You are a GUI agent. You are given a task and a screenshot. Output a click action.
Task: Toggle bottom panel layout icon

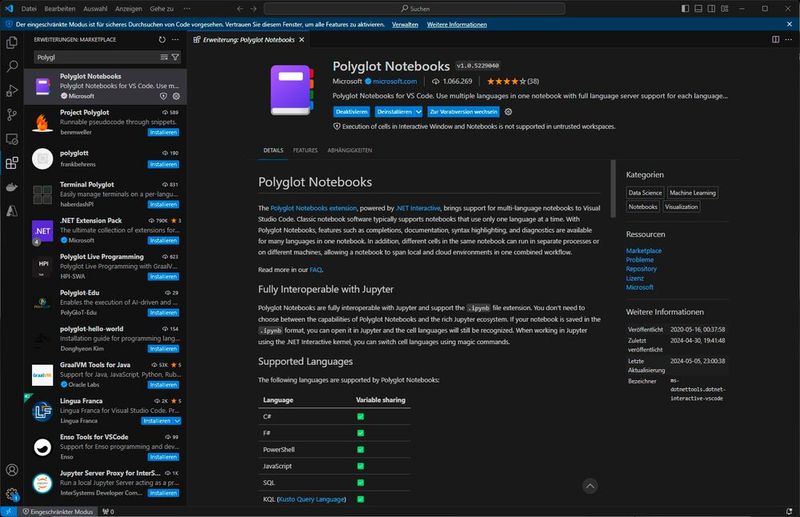coord(698,9)
